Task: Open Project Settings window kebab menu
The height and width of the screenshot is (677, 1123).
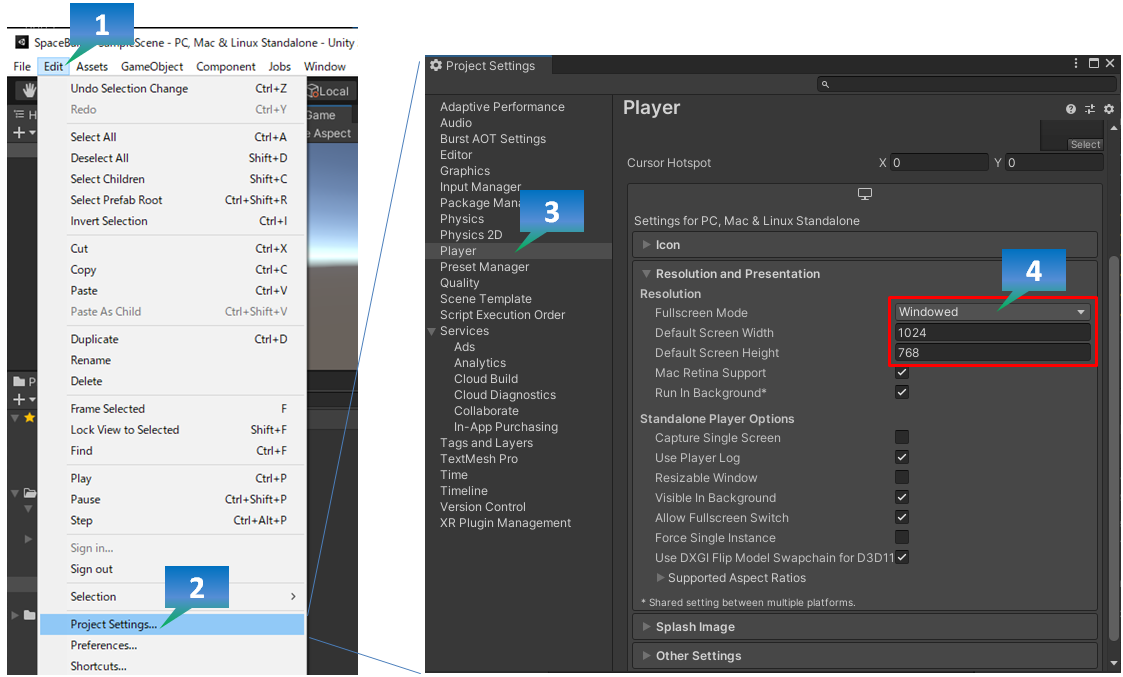Action: (x=1076, y=64)
